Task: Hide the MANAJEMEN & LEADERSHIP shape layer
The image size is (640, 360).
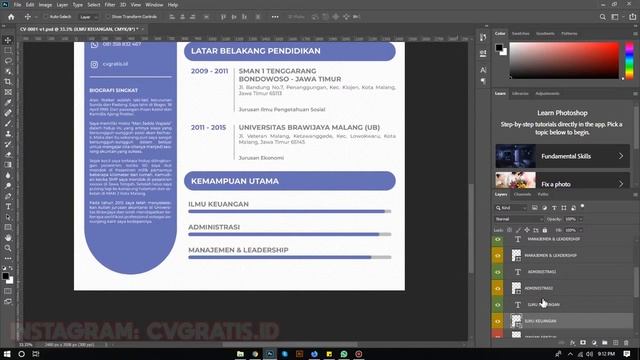Action: [498, 256]
